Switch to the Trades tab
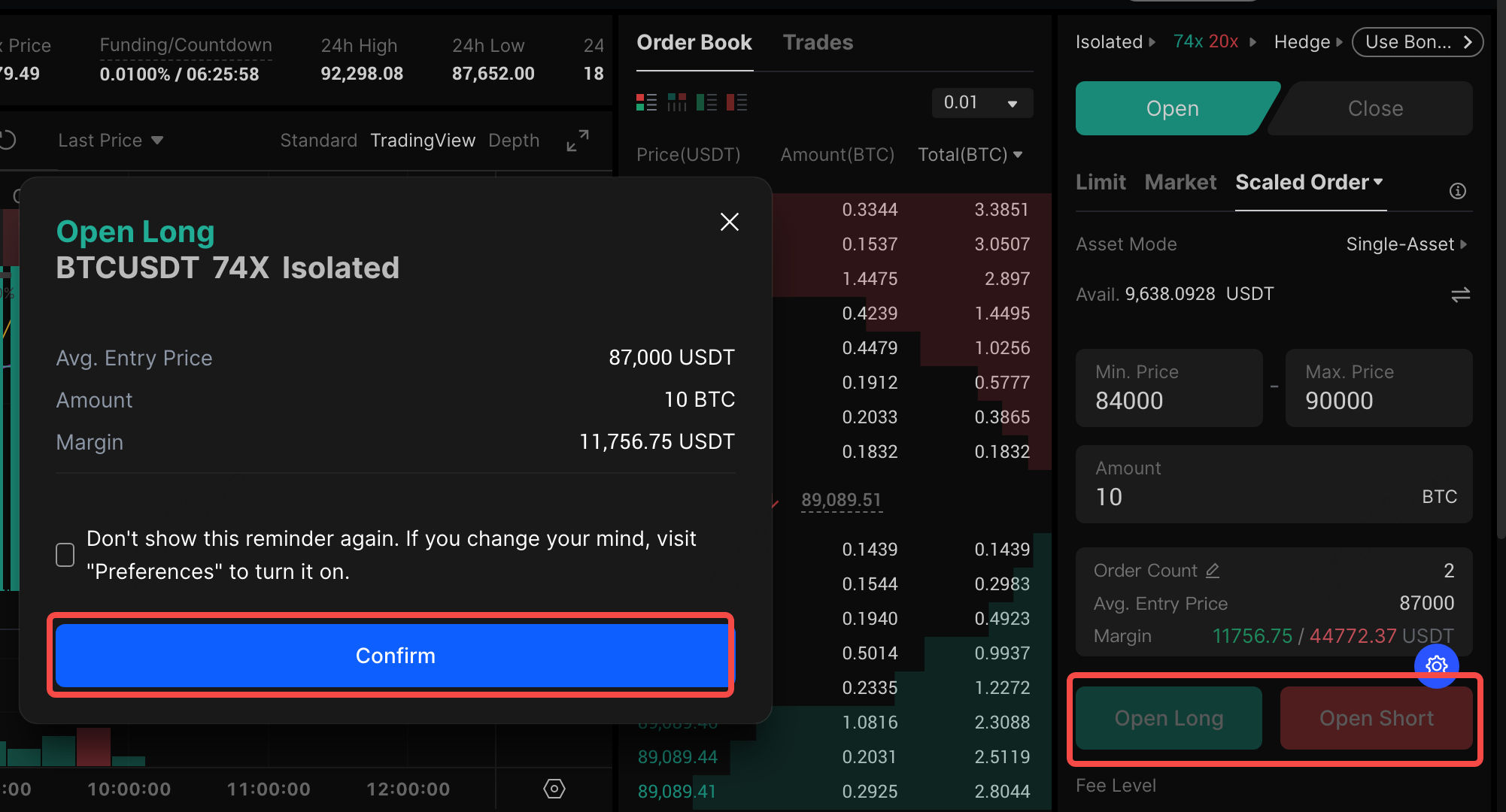This screenshot has height=812, width=1506. coord(818,43)
